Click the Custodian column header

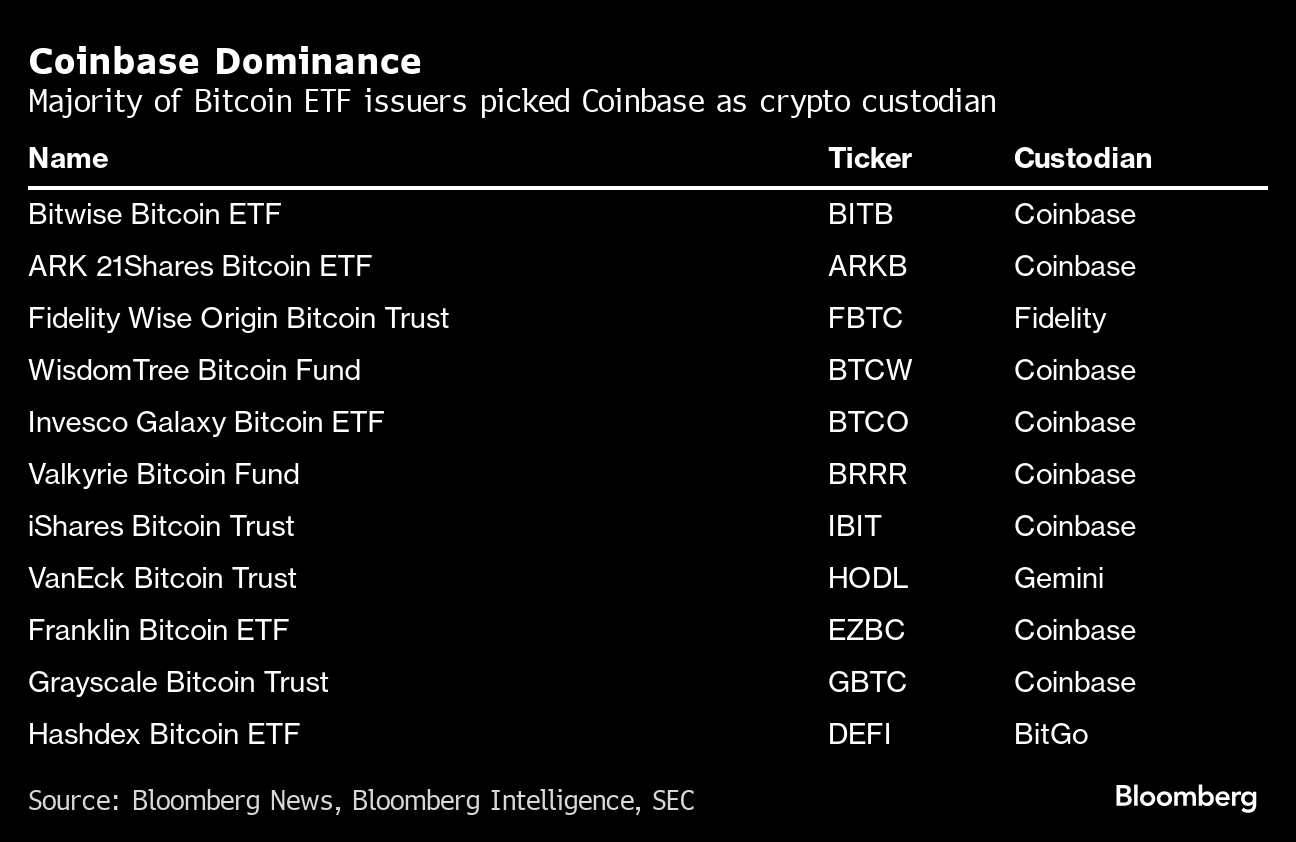[1082, 158]
